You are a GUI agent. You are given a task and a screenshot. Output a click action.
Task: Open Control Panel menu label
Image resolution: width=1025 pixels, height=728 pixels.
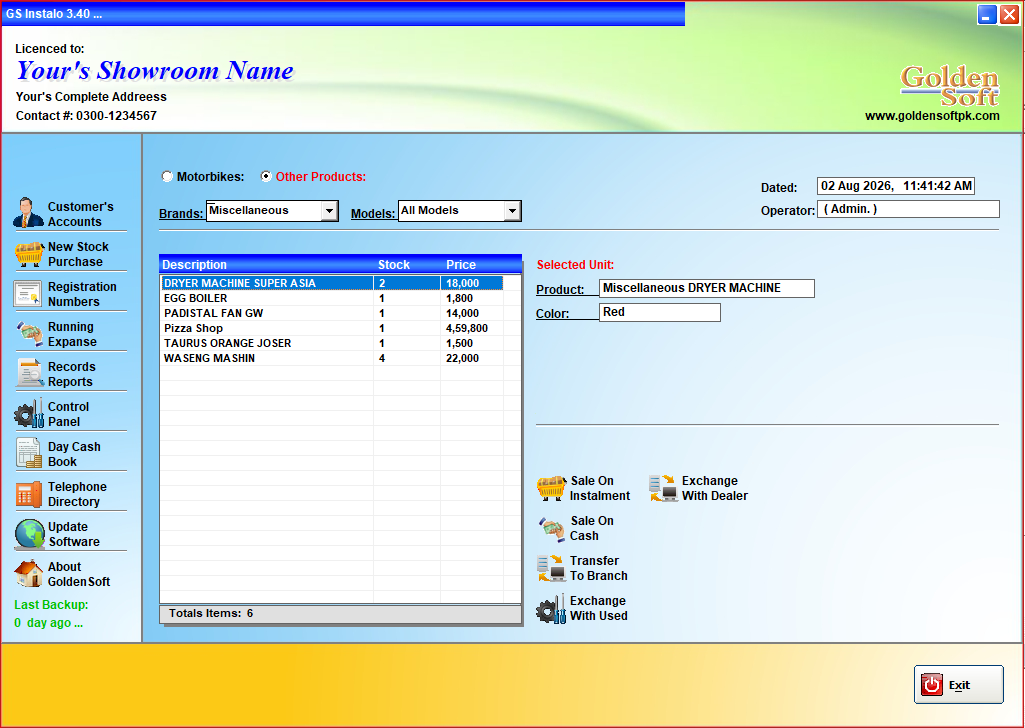pos(68,414)
